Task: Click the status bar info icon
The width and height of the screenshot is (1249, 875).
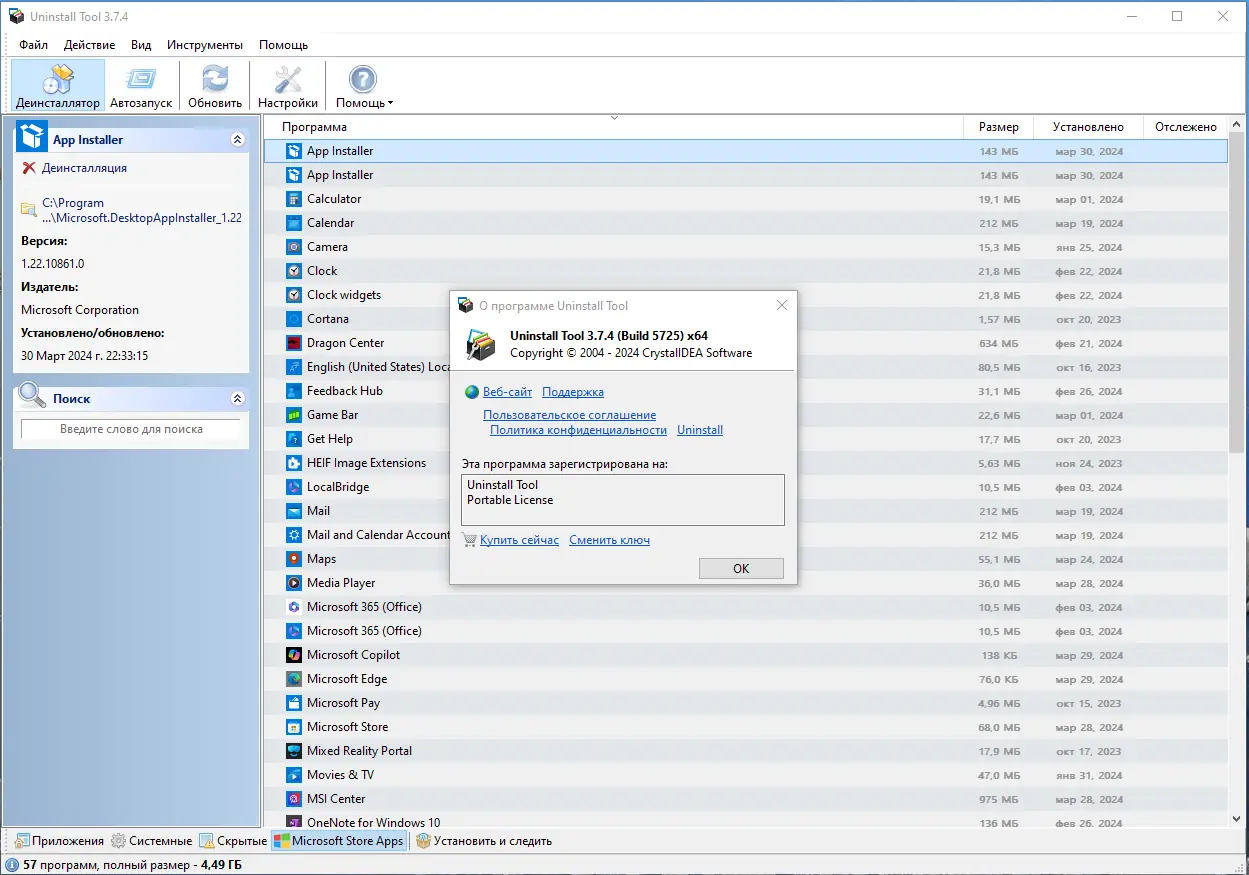Action: pyautogui.click(x=11, y=865)
